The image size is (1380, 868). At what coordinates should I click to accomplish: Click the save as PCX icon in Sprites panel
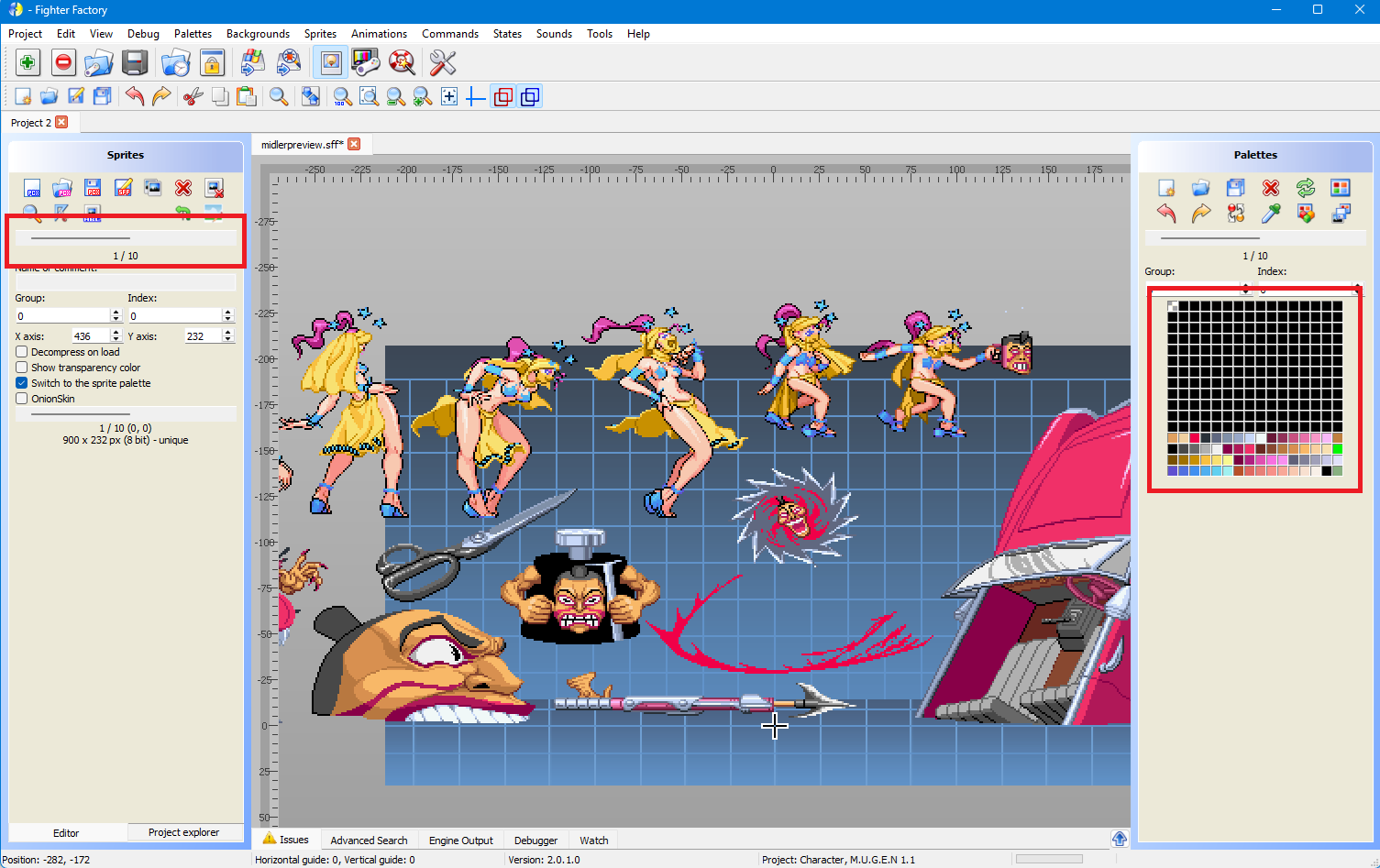(93, 188)
